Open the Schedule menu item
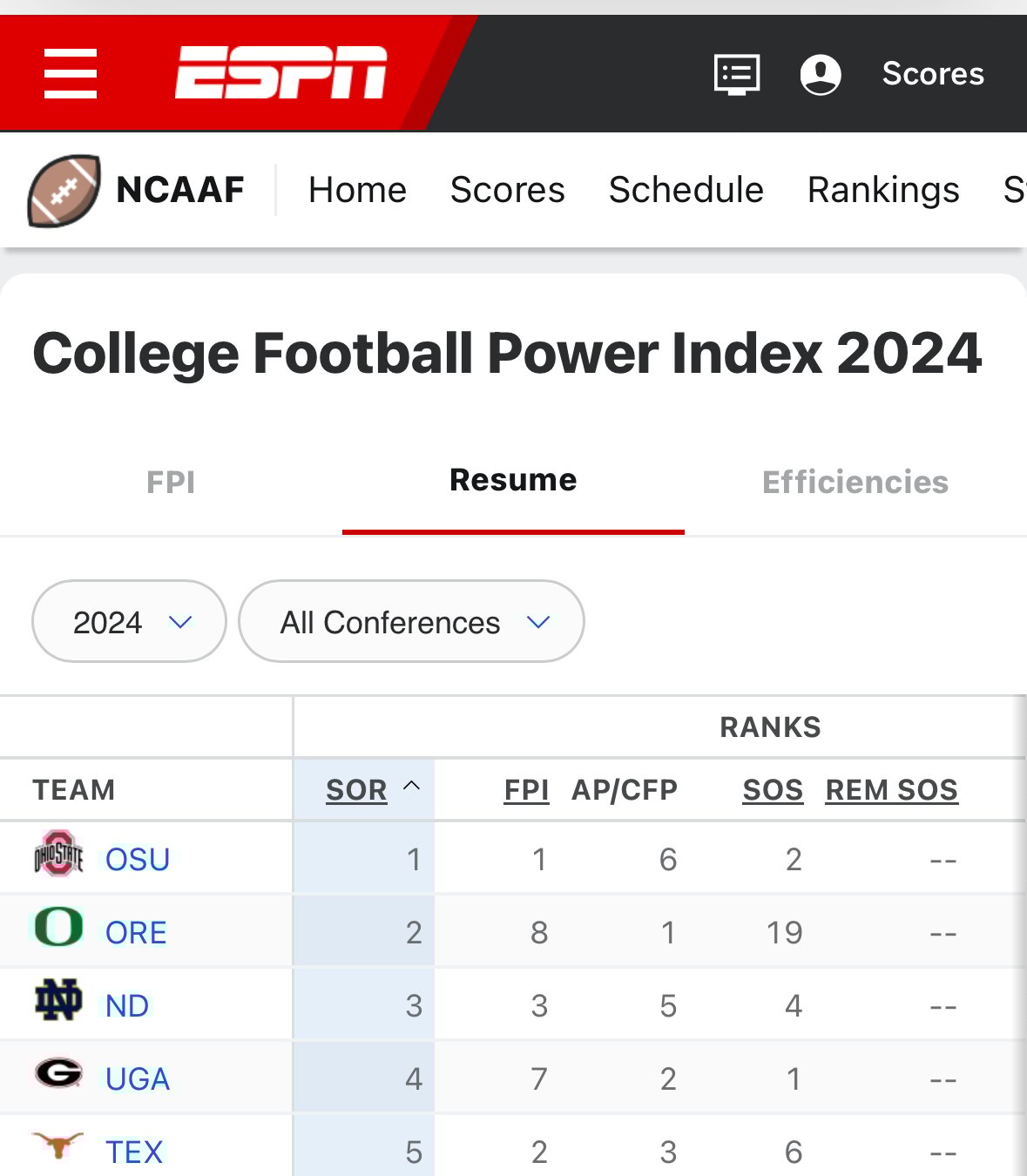The width and height of the screenshot is (1027, 1176). [x=686, y=190]
